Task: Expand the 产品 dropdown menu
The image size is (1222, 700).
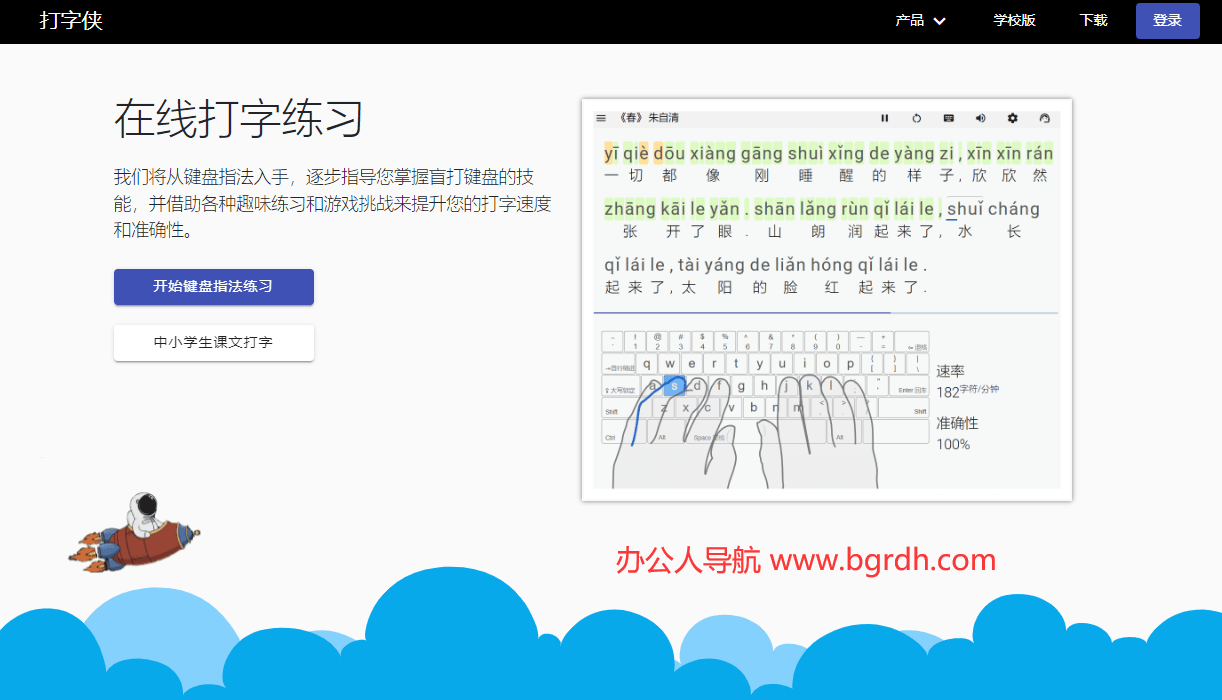Action: (918, 20)
